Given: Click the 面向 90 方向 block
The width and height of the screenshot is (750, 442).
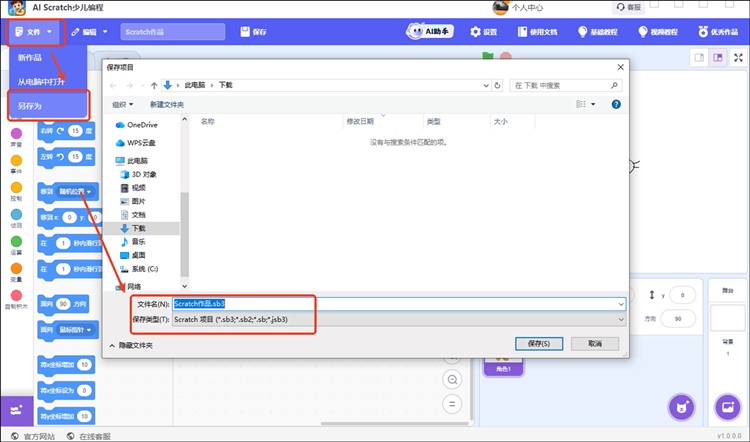Looking at the screenshot, I should (63, 304).
